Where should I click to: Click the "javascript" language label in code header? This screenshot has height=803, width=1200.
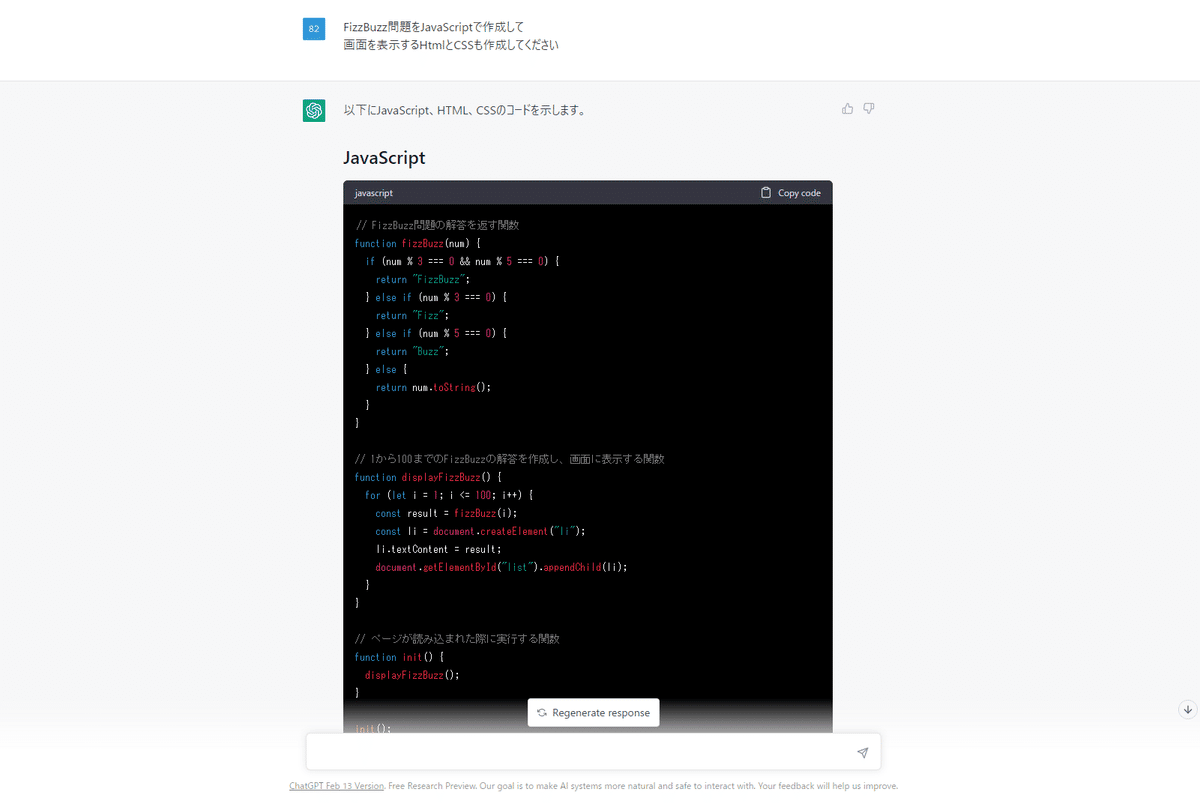[374, 193]
